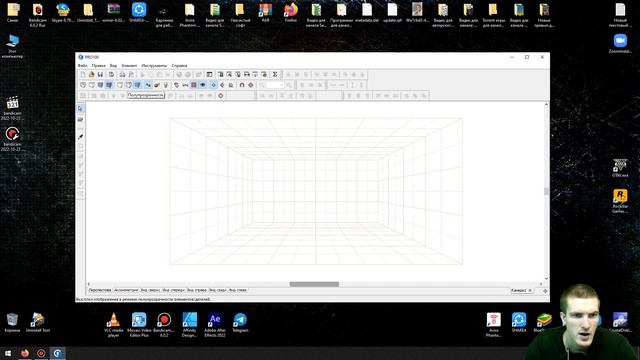Screen dimensions: 640x360
Task: Click the structure window icon in first toolbar
Action: pos(209,74)
